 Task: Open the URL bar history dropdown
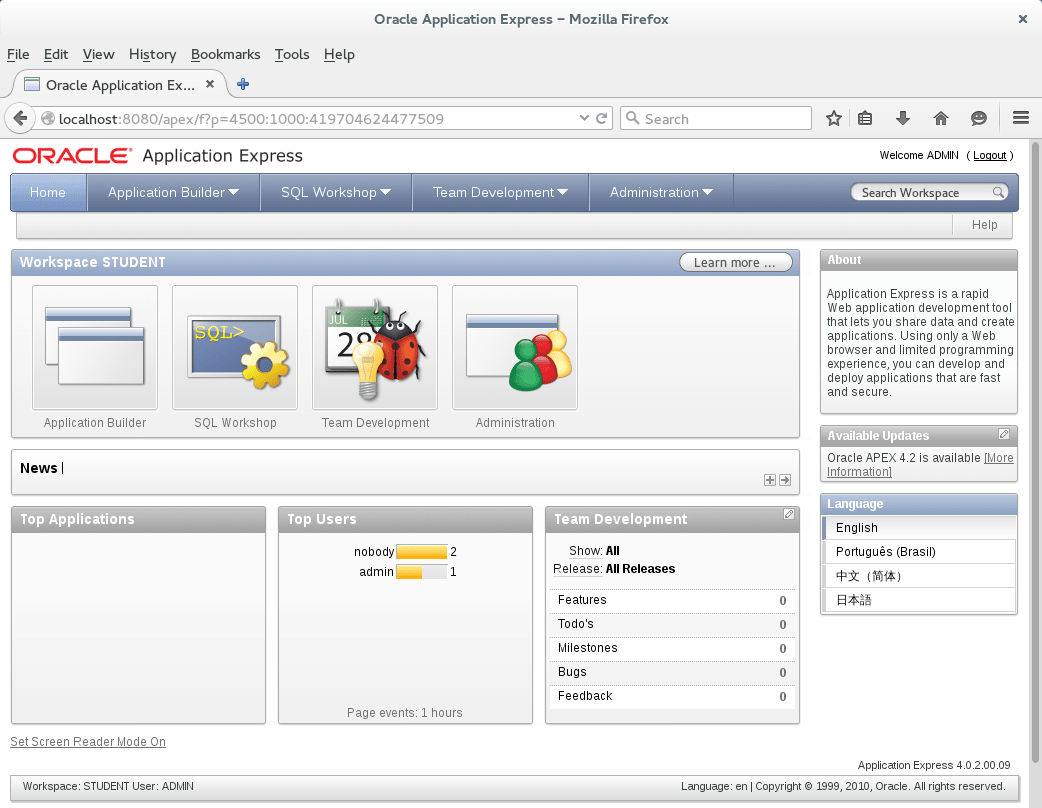(x=584, y=118)
